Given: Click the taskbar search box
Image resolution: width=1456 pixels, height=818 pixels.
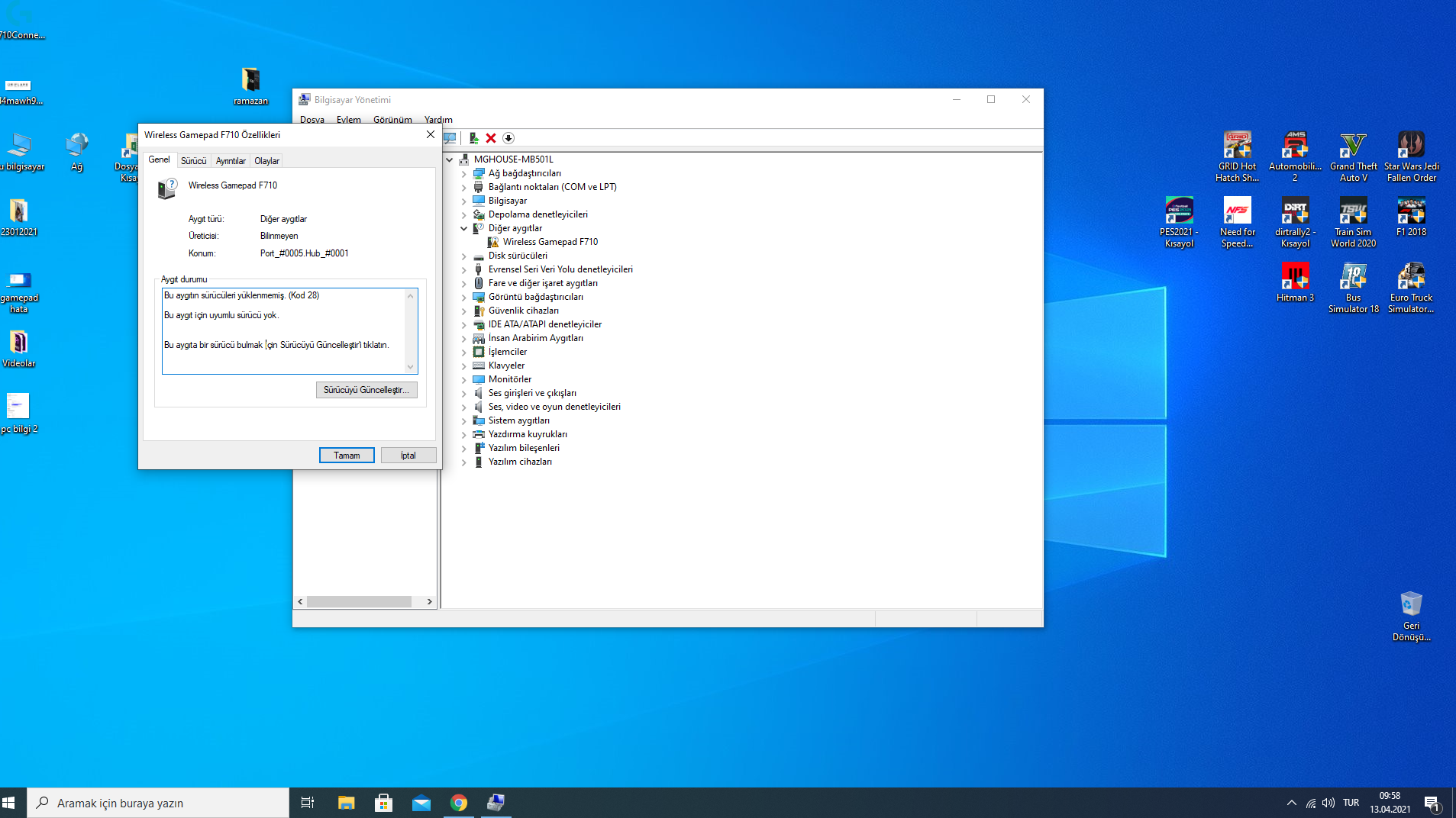Looking at the screenshot, I should [x=158, y=803].
